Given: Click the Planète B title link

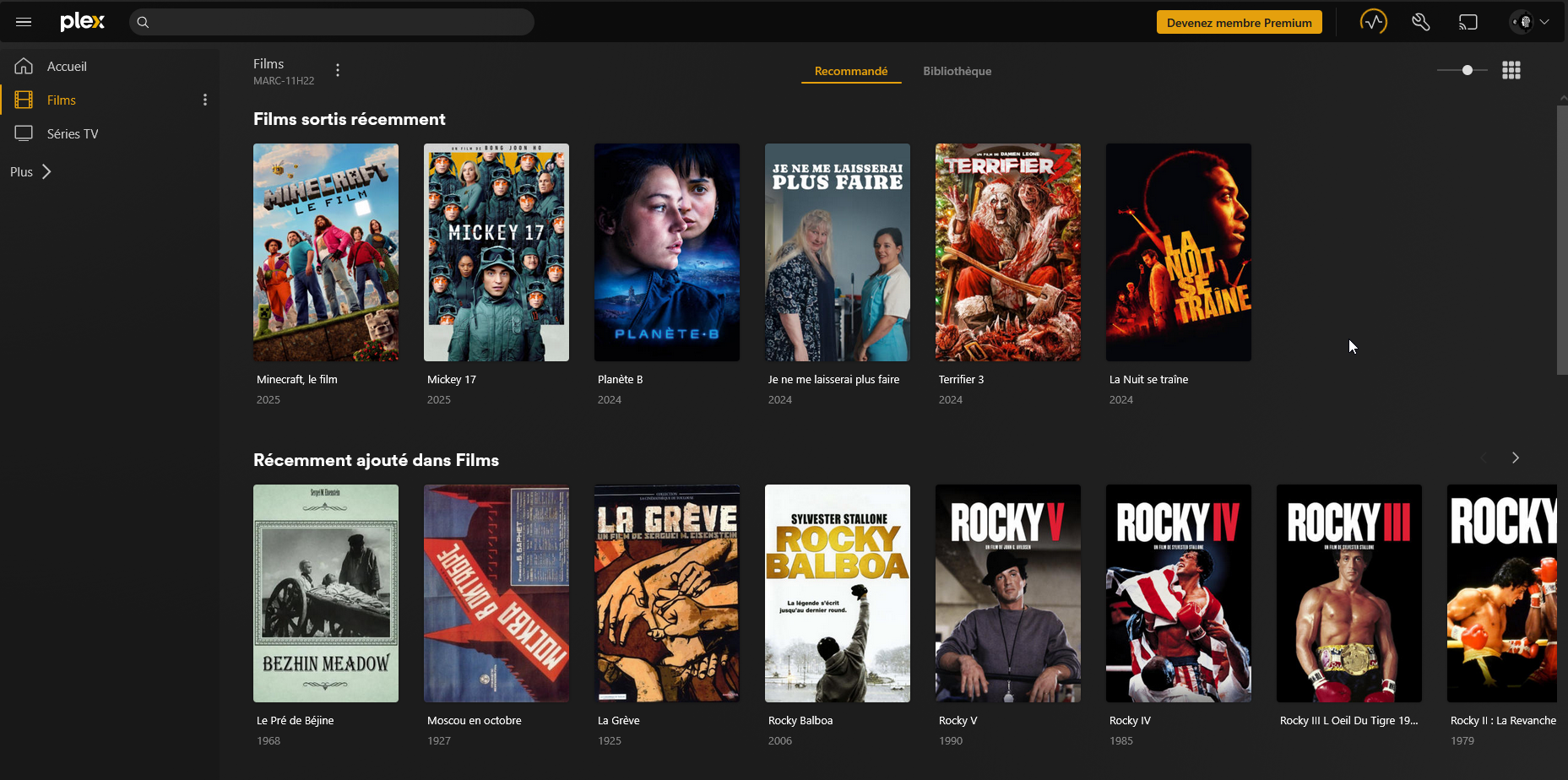Looking at the screenshot, I should point(621,379).
